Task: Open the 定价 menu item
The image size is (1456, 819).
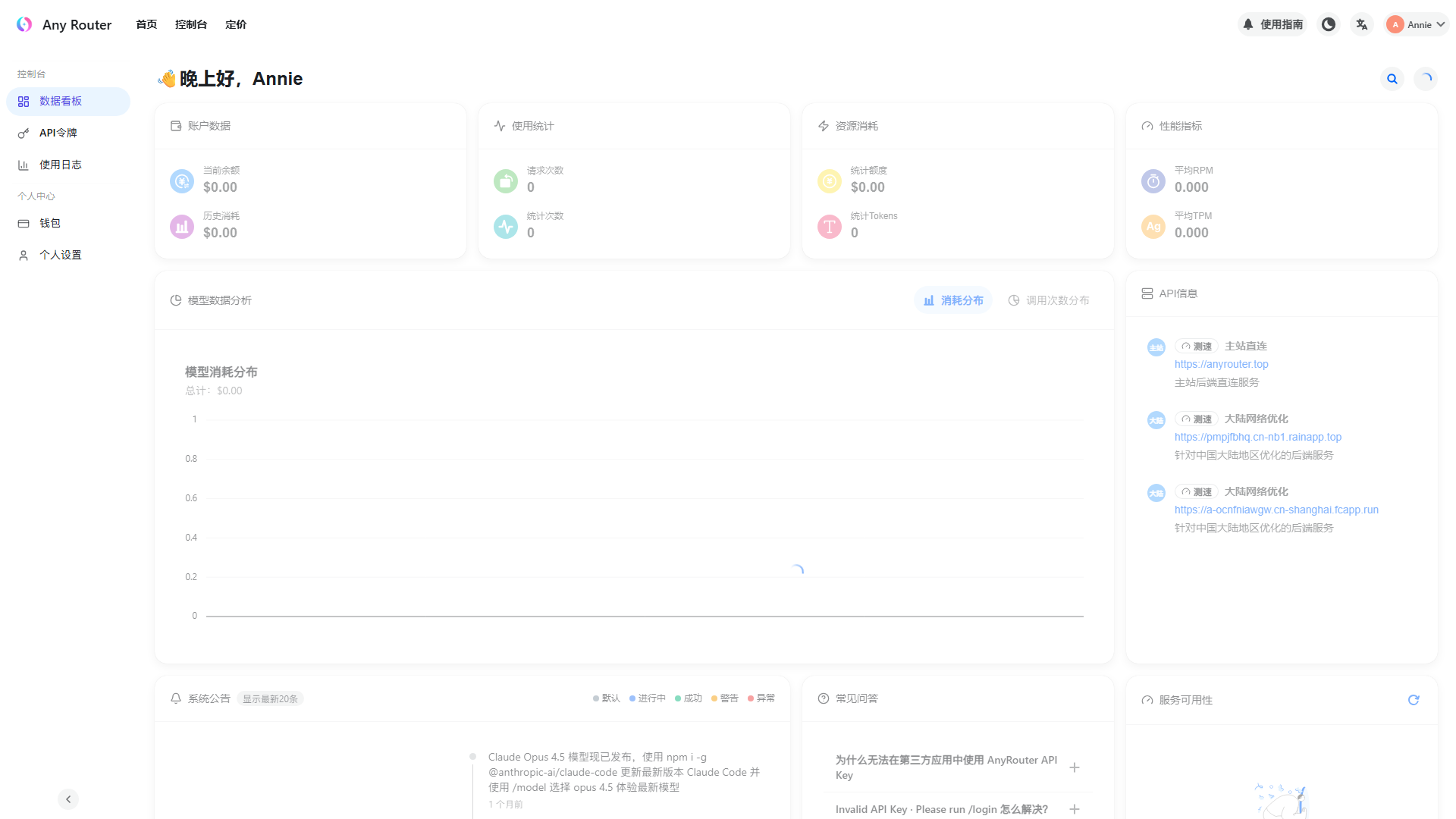Action: (236, 24)
